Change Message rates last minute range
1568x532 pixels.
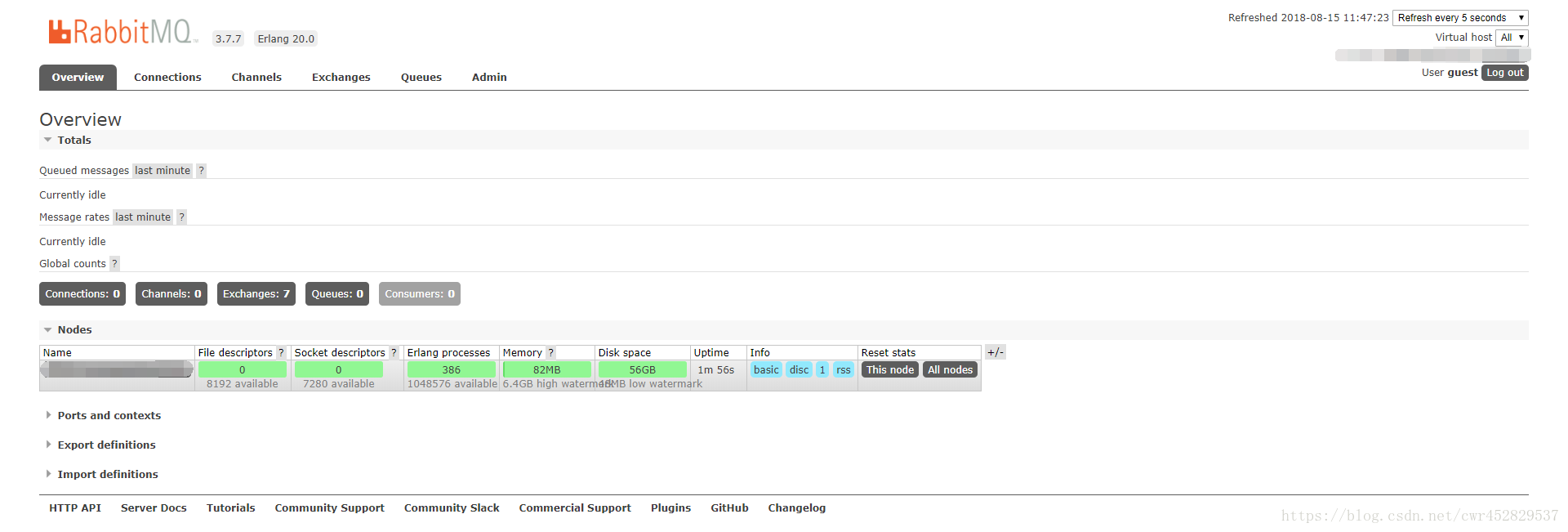point(143,217)
